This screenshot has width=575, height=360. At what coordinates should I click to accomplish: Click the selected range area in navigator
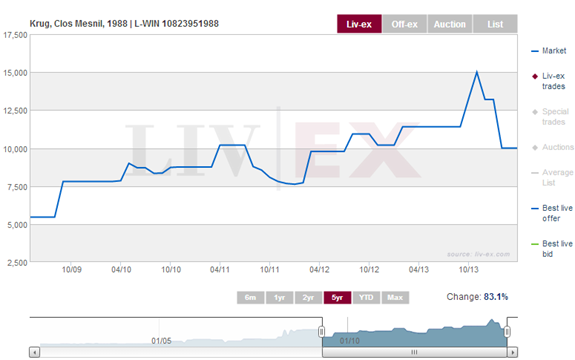point(414,332)
